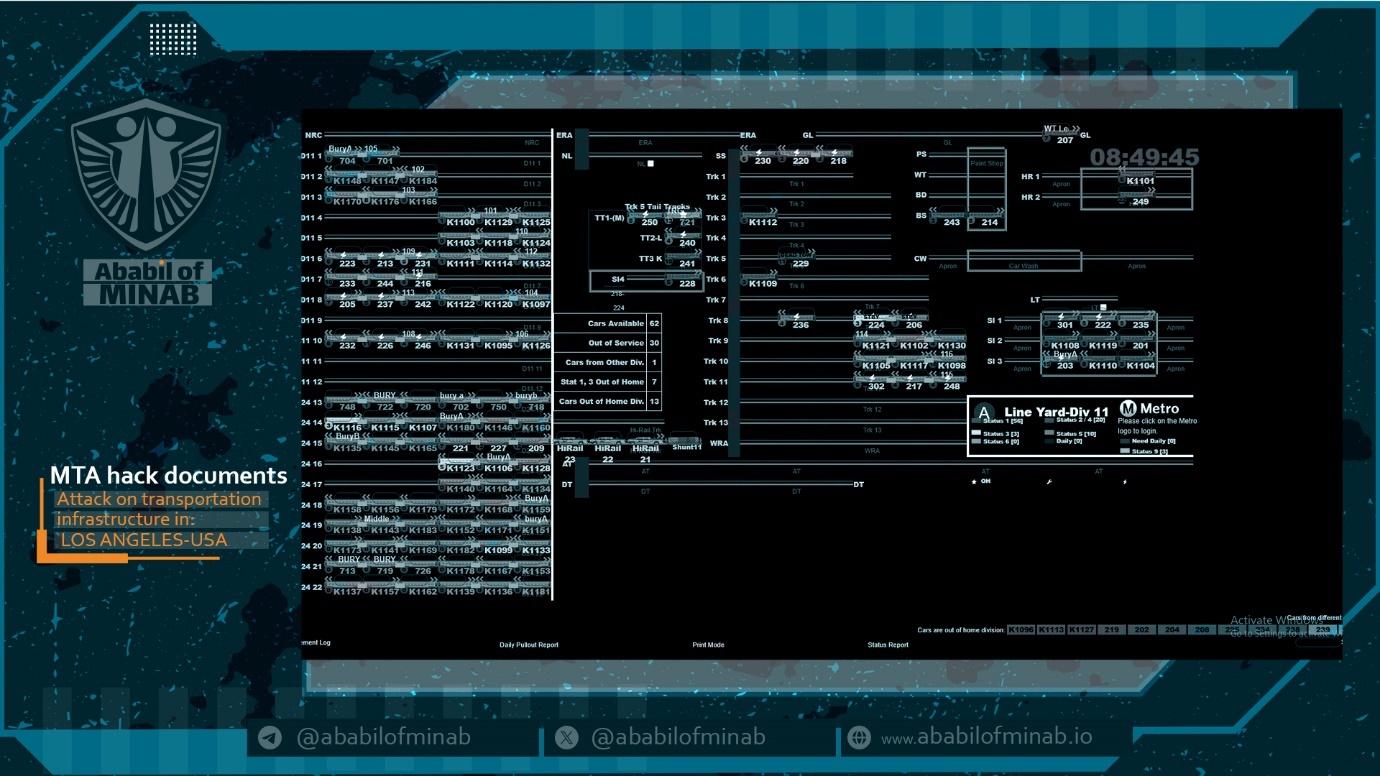Toggle the NL track checkbox

[x=650, y=163]
